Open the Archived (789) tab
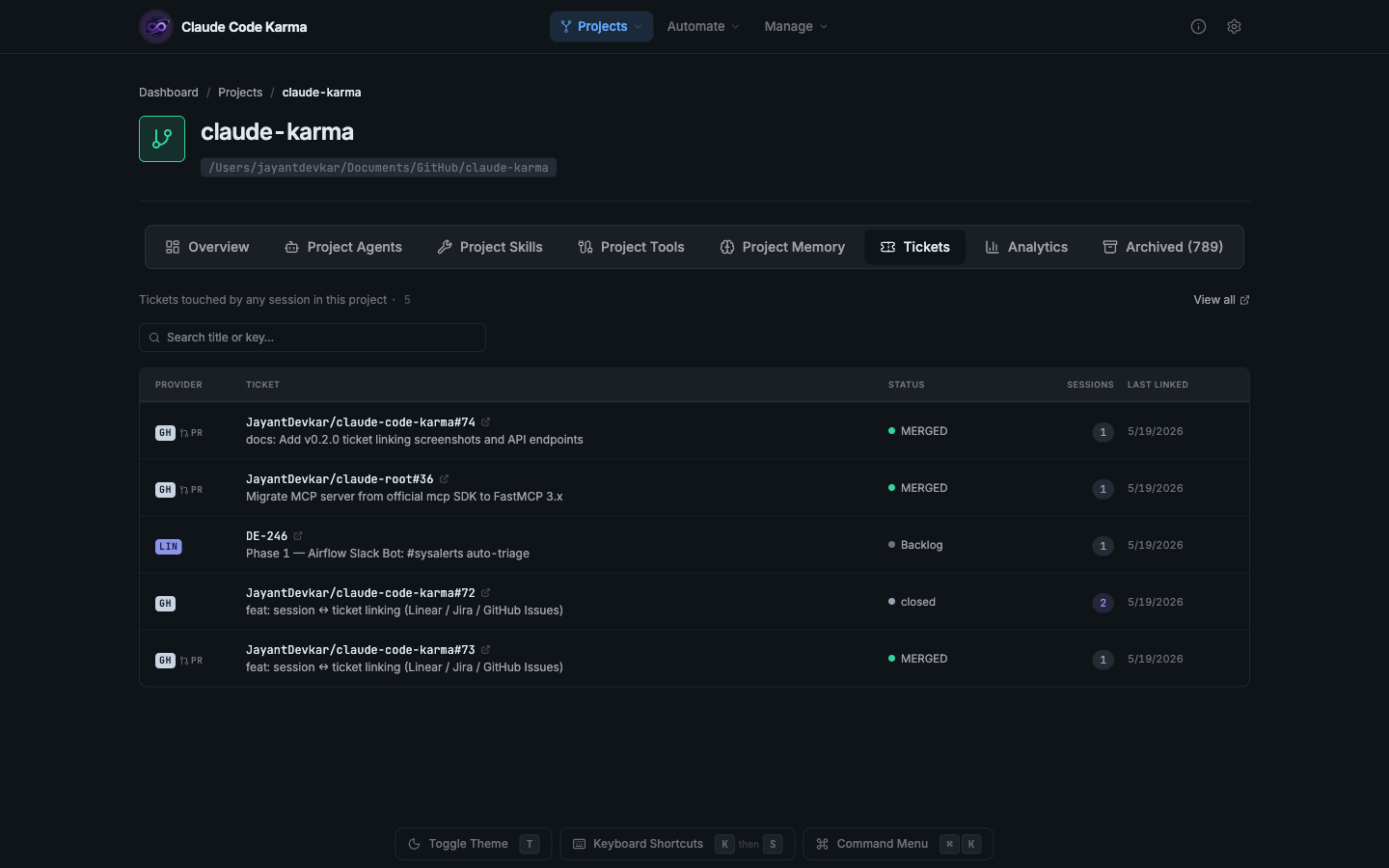This screenshot has width=1389, height=868. (1163, 248)
